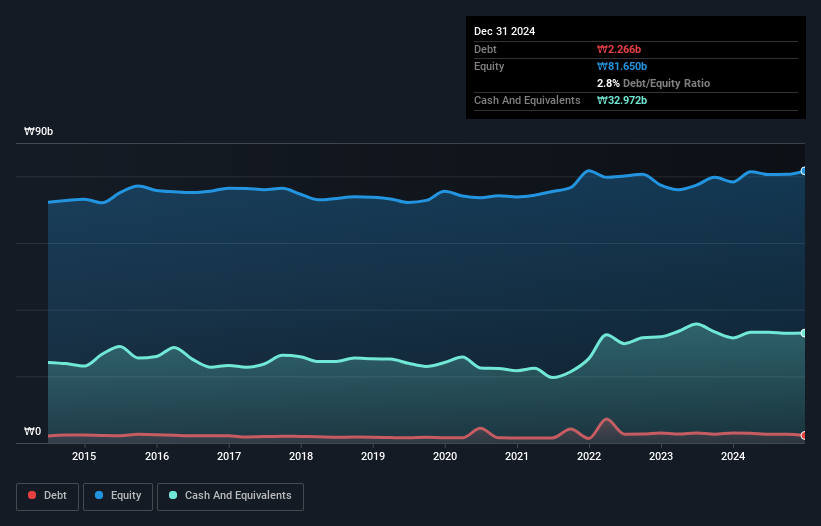
Task: Click the 2021 x-axis label
Action: tap(517, 456)
